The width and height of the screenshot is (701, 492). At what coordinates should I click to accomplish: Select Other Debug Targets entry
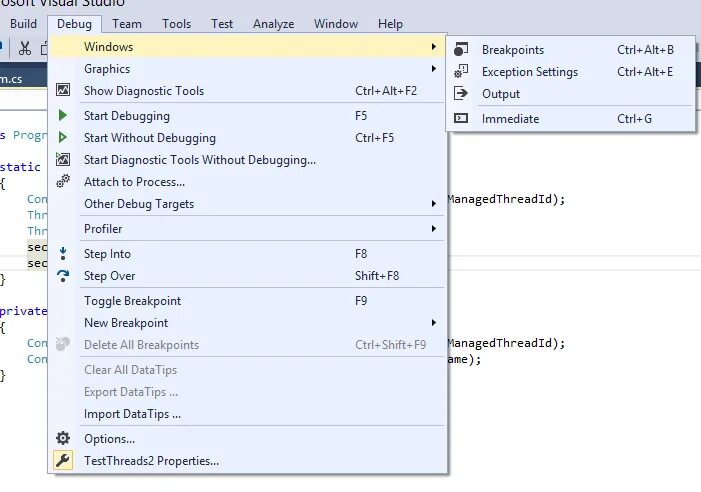pos(247,203)
